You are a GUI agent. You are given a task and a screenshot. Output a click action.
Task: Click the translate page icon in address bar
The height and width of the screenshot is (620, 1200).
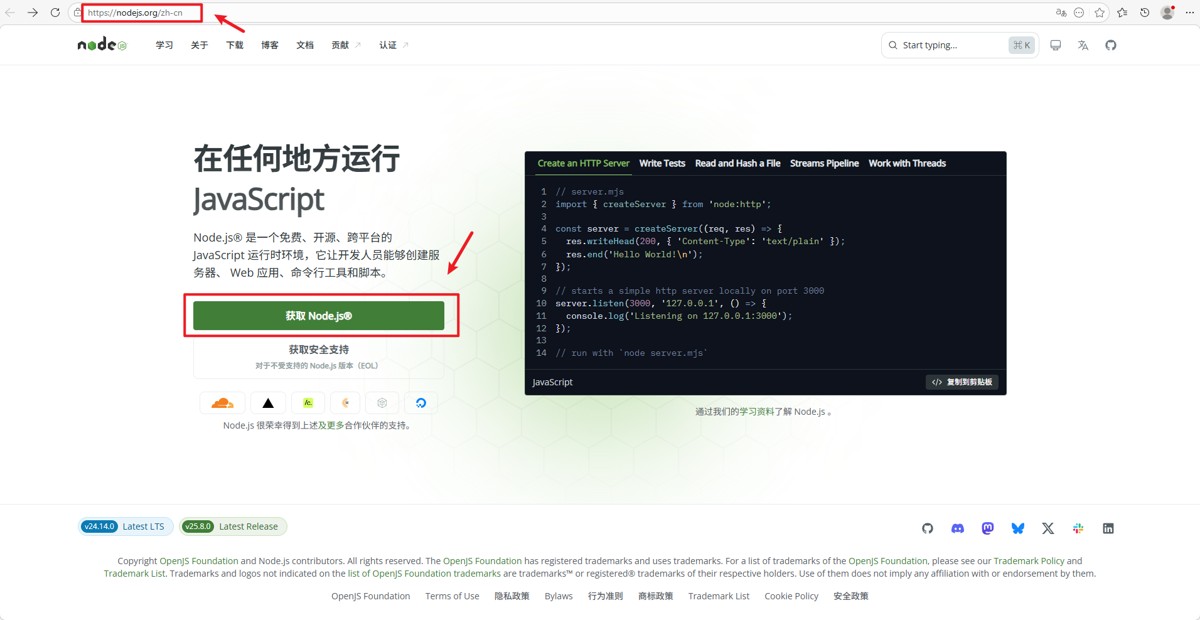tap(1061, 13)
